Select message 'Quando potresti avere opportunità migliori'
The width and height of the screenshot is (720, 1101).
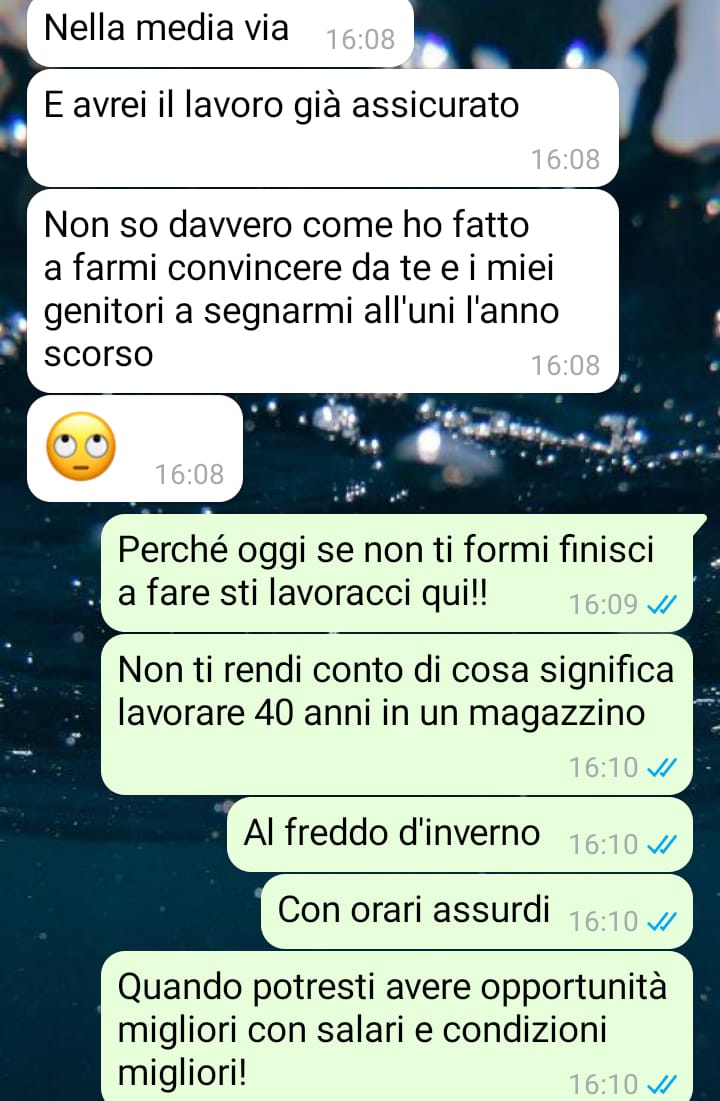(x=397, y=1026)
